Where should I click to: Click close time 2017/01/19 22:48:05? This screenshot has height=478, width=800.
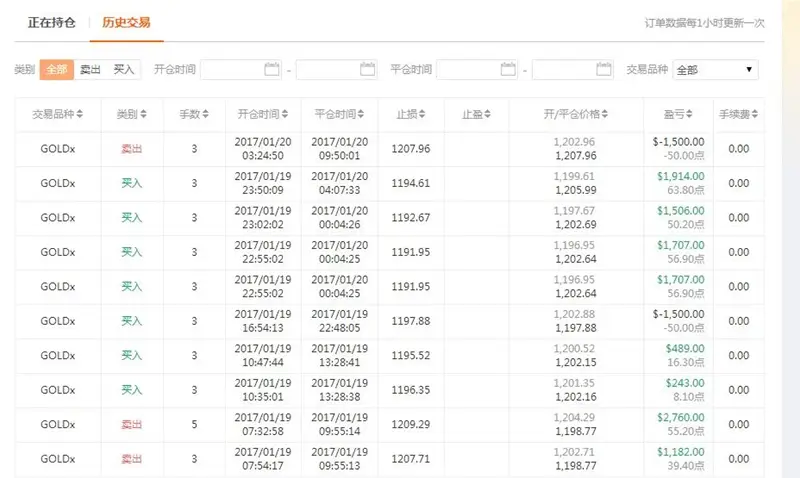339,321
